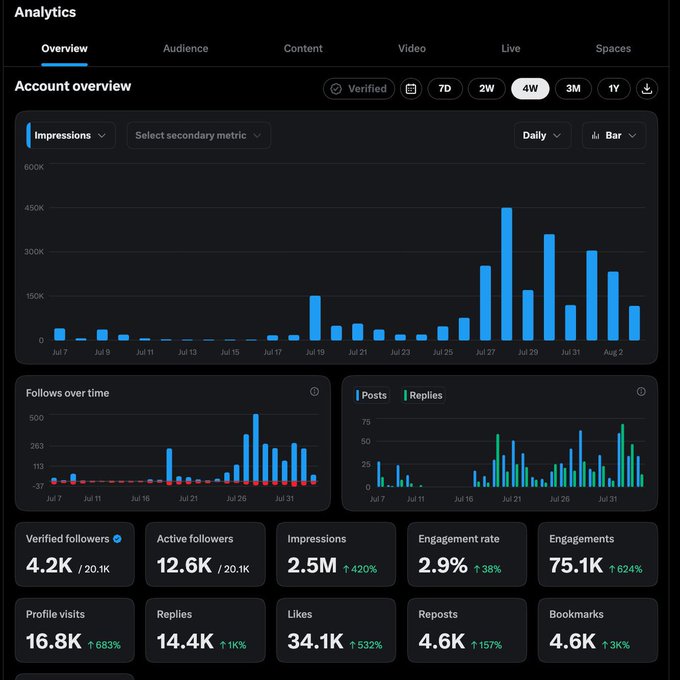Viewport: 680px width, 680px height.
Task: Open the Impressions primary metric dropdown
Action: [71, 135]
